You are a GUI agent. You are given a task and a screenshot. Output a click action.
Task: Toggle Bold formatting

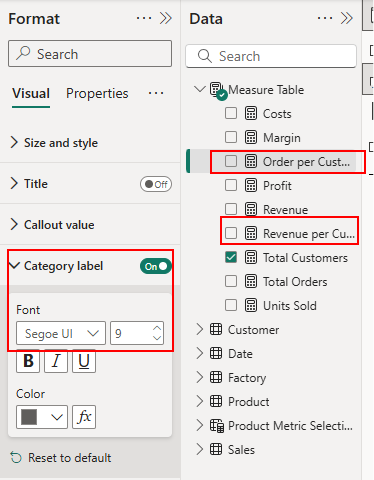pyautogui.click(x=28, y=361)
